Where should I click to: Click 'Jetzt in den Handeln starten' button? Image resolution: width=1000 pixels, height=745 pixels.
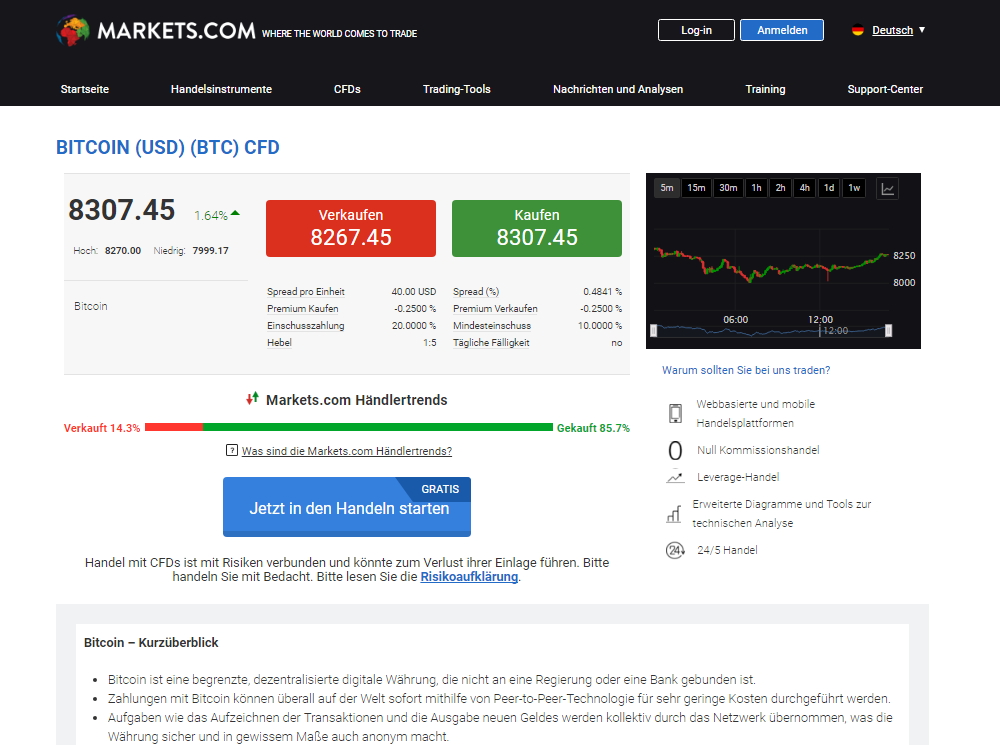(347, 506)
